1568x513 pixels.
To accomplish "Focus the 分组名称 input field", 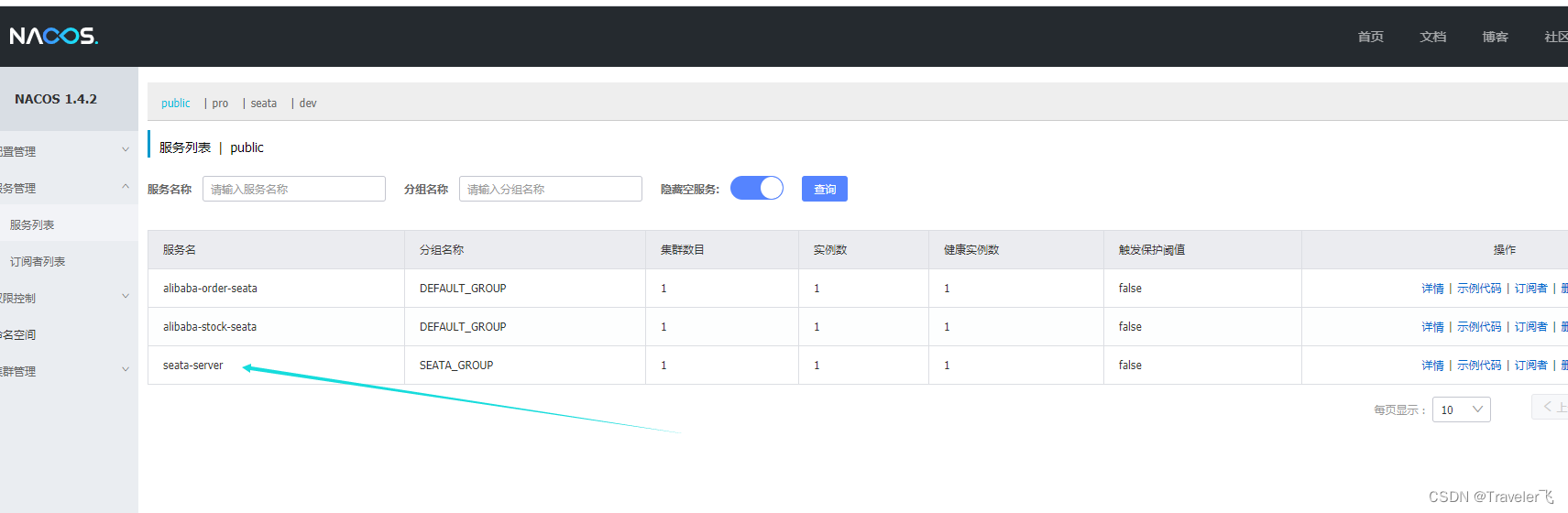I will click(x=551, y=189).
